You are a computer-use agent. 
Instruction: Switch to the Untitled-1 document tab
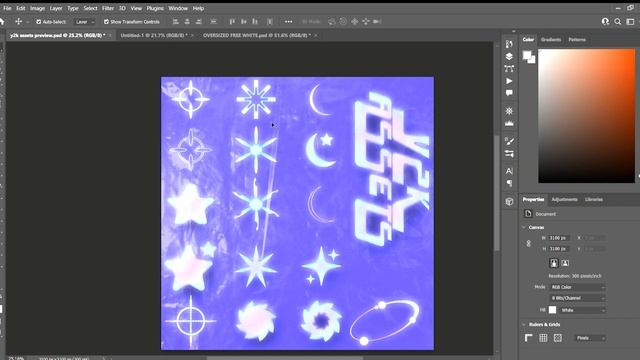point(154,36)
